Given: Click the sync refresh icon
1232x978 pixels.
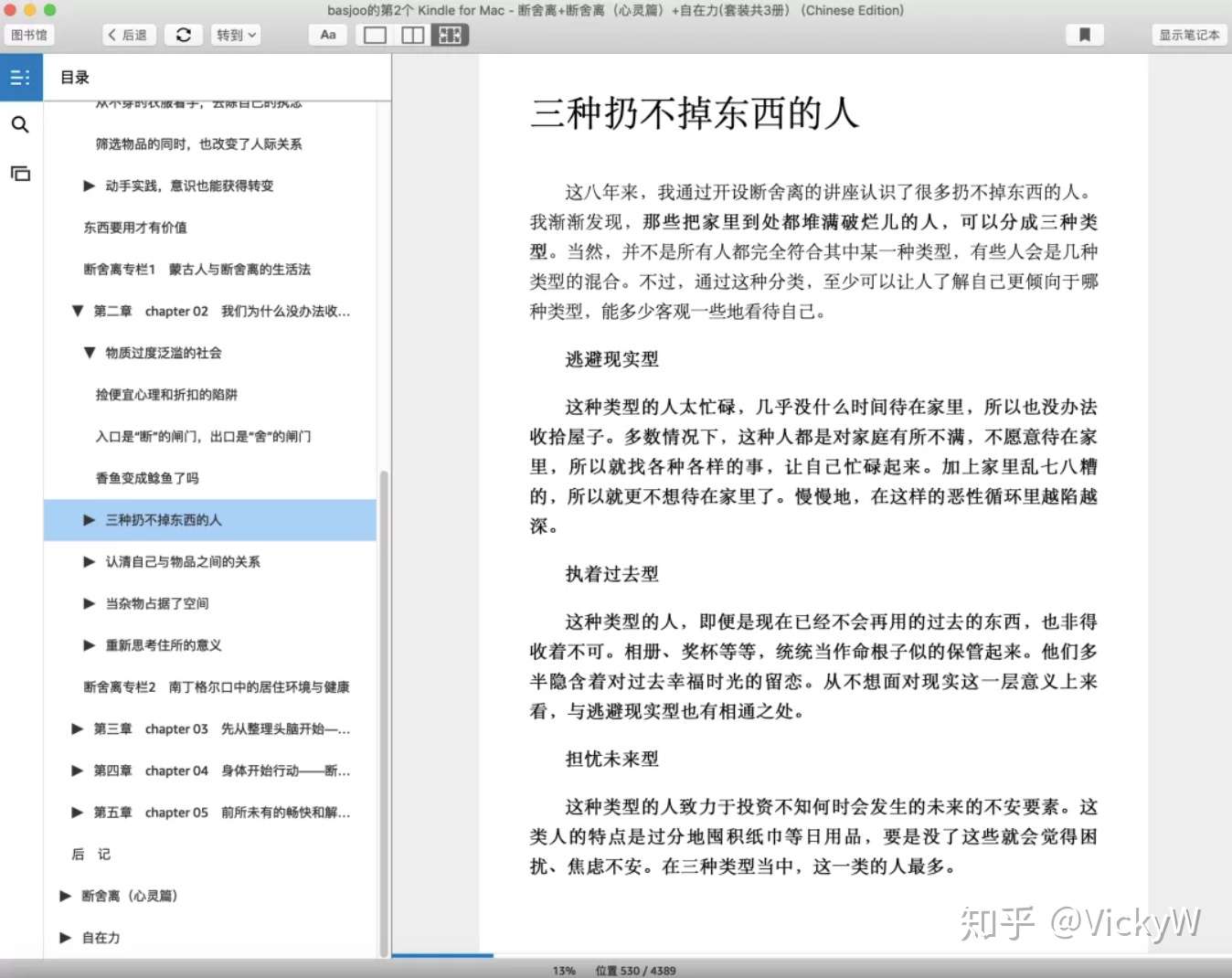Looking at the screenshot, I should click(184, 35).
